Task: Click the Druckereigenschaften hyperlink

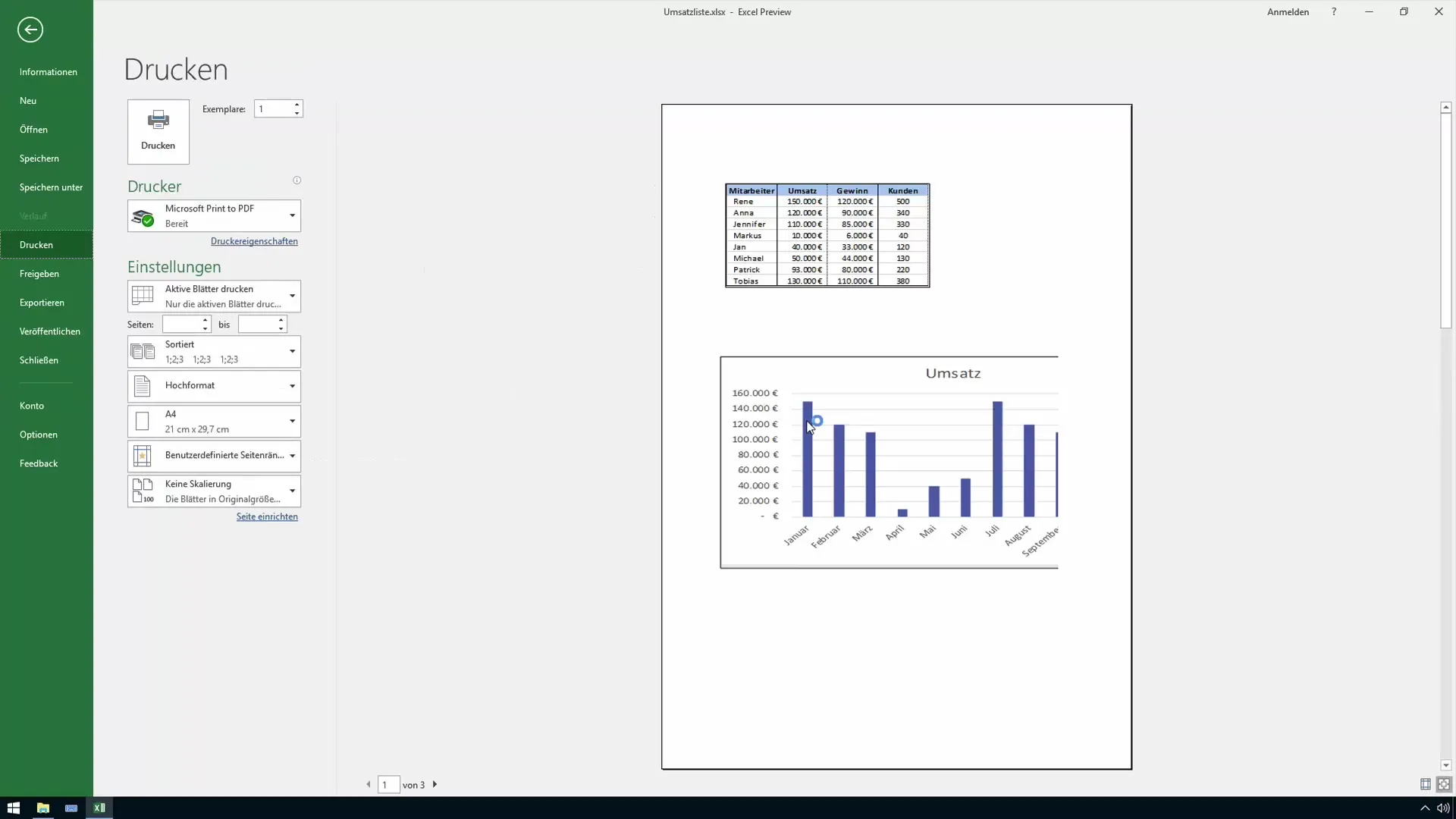Action: click(254, 240)
